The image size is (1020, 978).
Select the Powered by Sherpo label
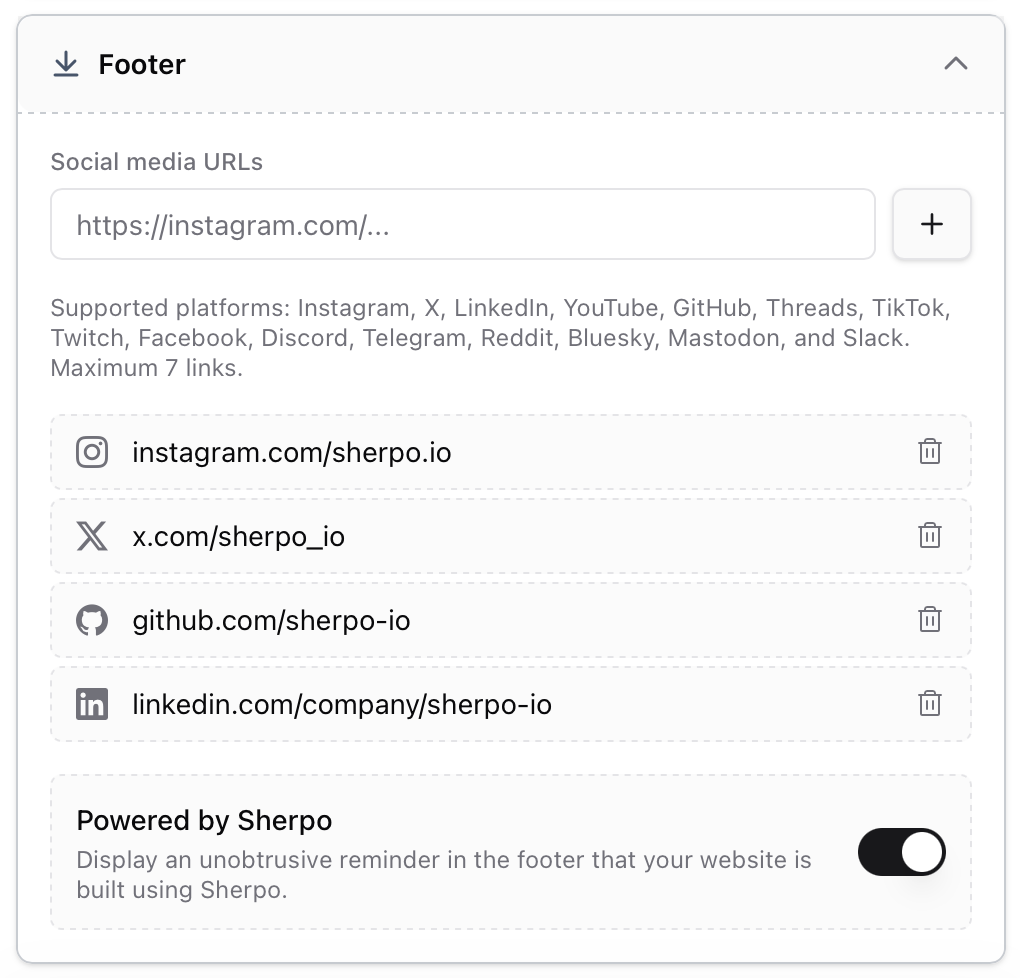(x=204, y=820)
